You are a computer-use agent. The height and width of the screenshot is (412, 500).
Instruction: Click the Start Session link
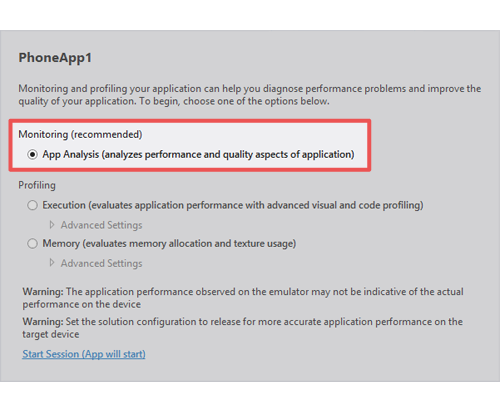(84, 354)
